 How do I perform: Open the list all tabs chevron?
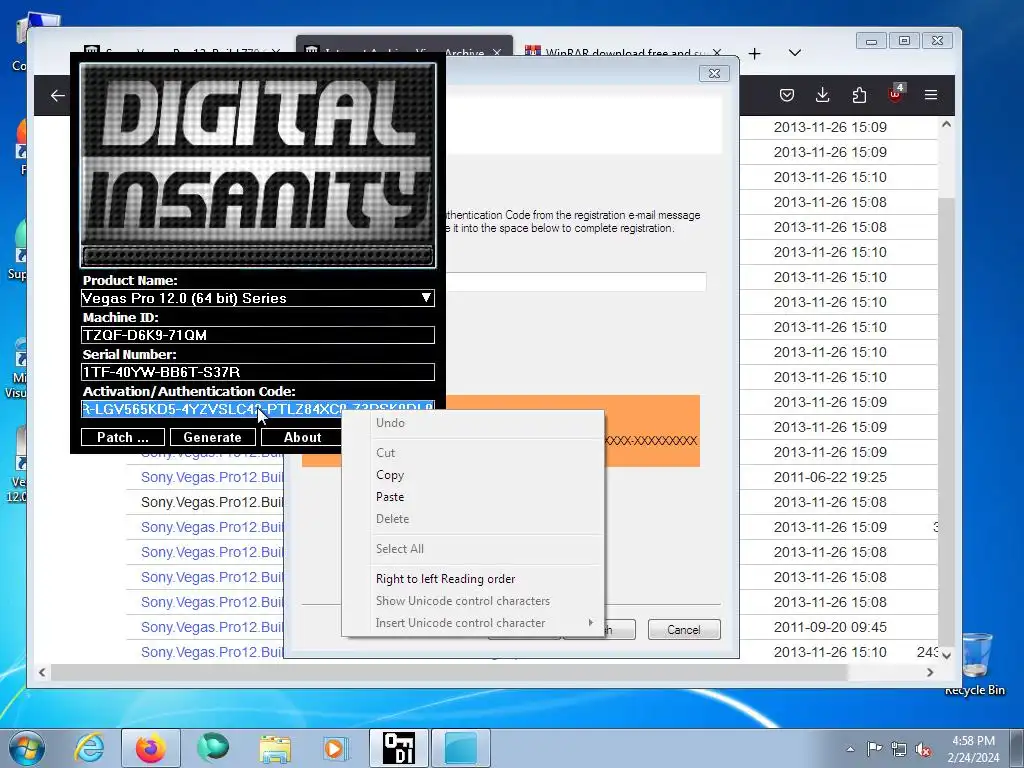[x=795, y=53]
